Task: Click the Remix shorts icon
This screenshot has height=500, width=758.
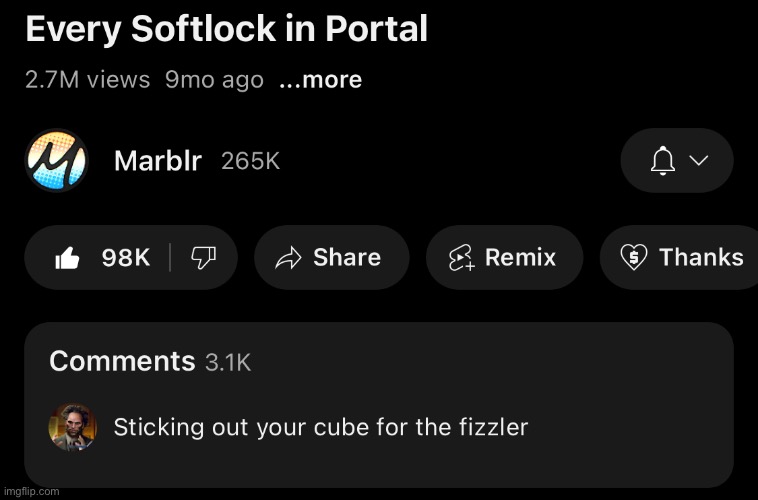Action: point(462,258)
